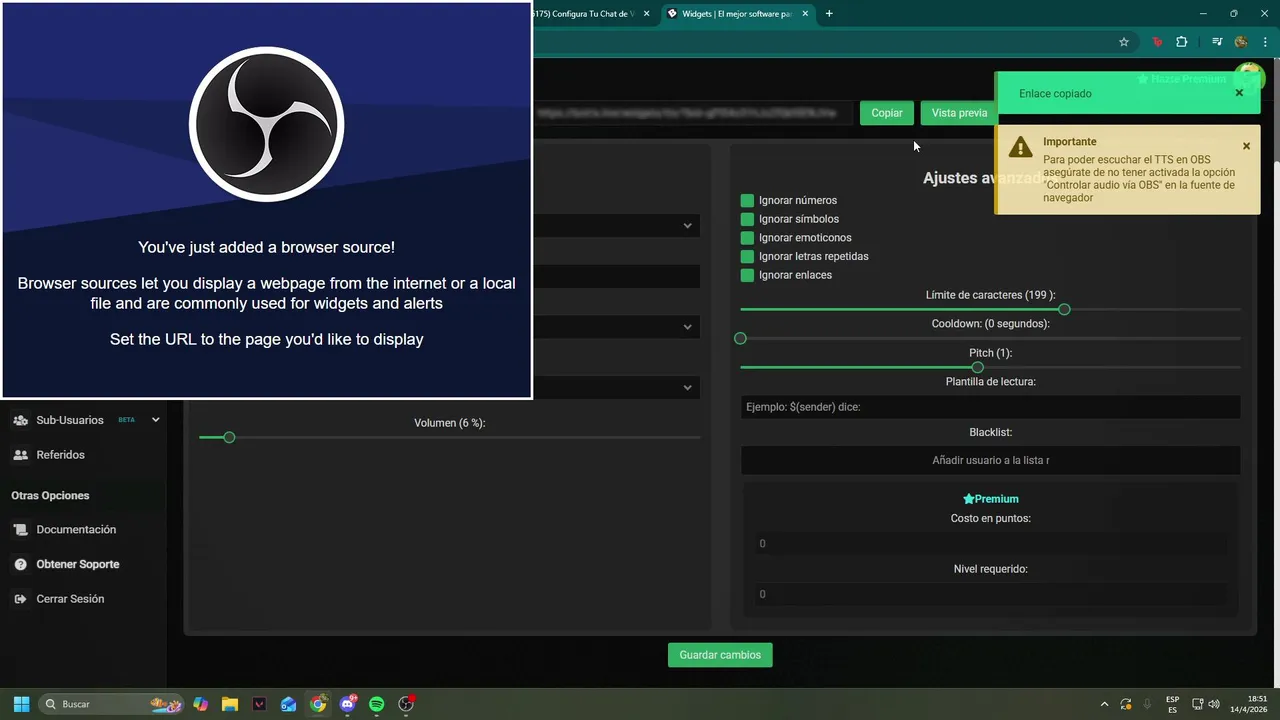Click the 'Guardar cambios' button
1280x720 pixels.
click(720, 655)
